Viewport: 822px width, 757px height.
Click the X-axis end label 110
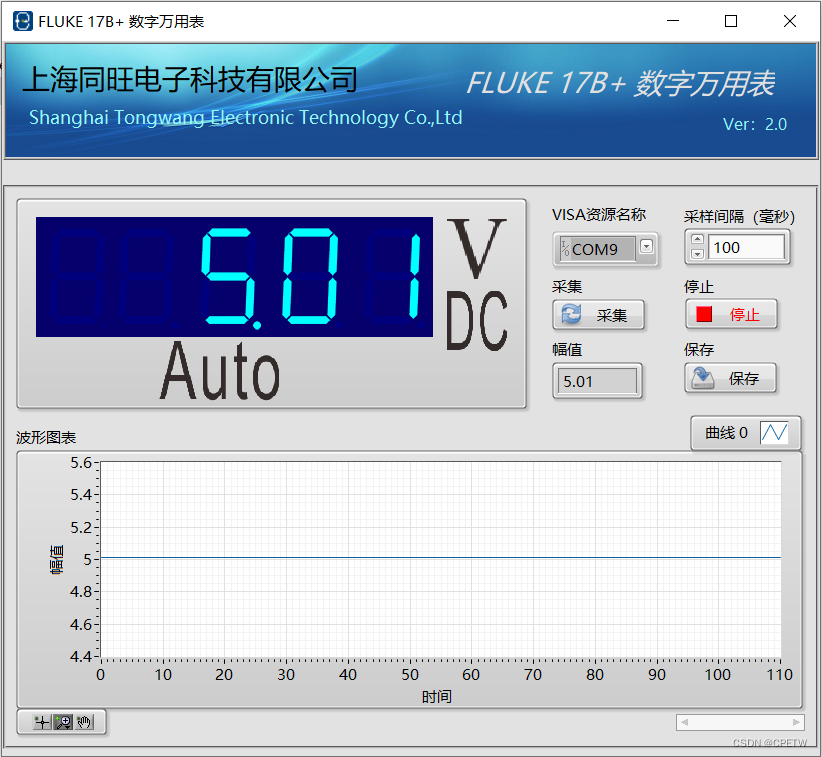[x=780, y=675]
